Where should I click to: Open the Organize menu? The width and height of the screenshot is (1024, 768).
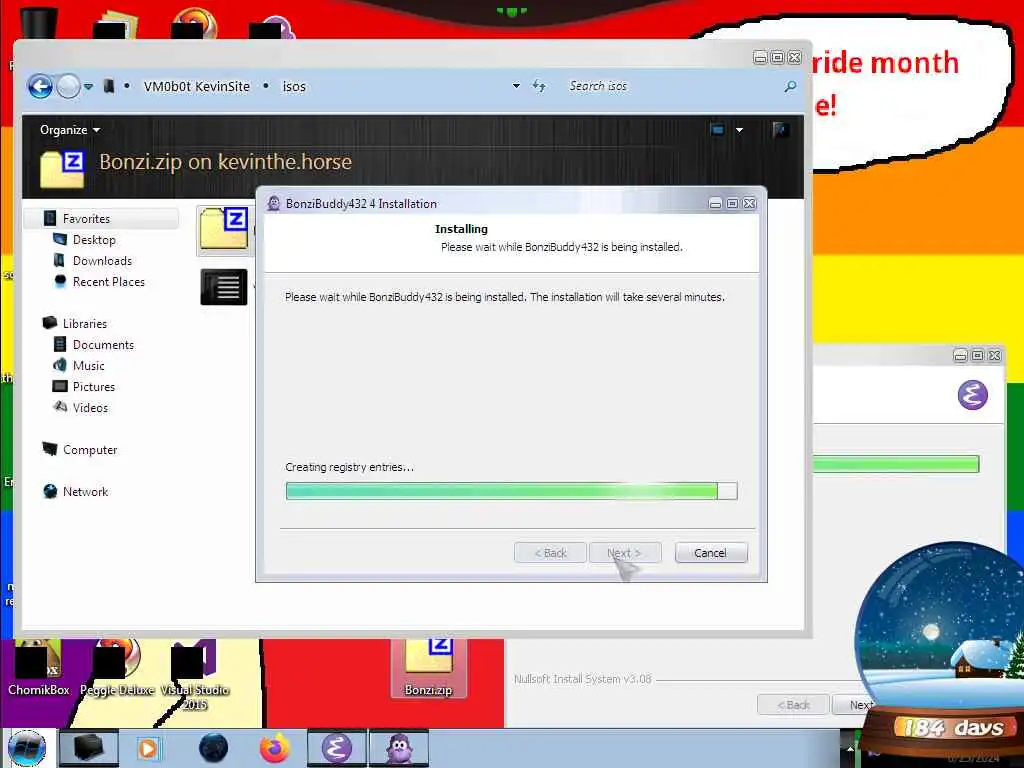click(70, 129)
